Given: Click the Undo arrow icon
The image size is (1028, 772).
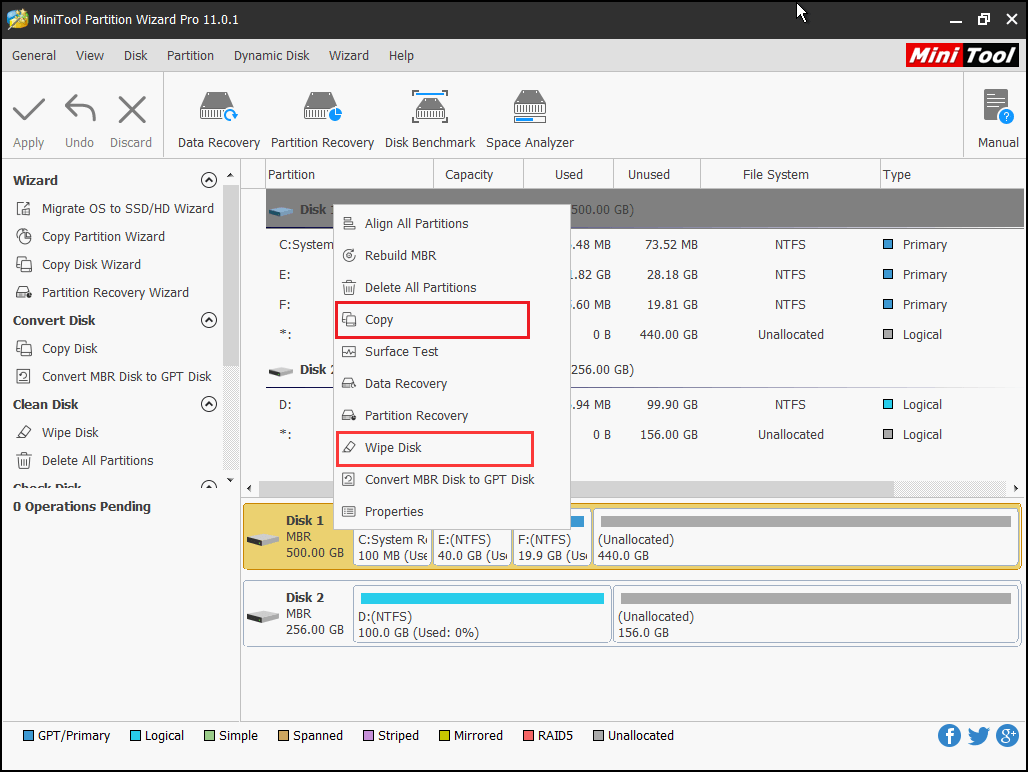Looking at the screenshot, I should [x=80, y=109].
